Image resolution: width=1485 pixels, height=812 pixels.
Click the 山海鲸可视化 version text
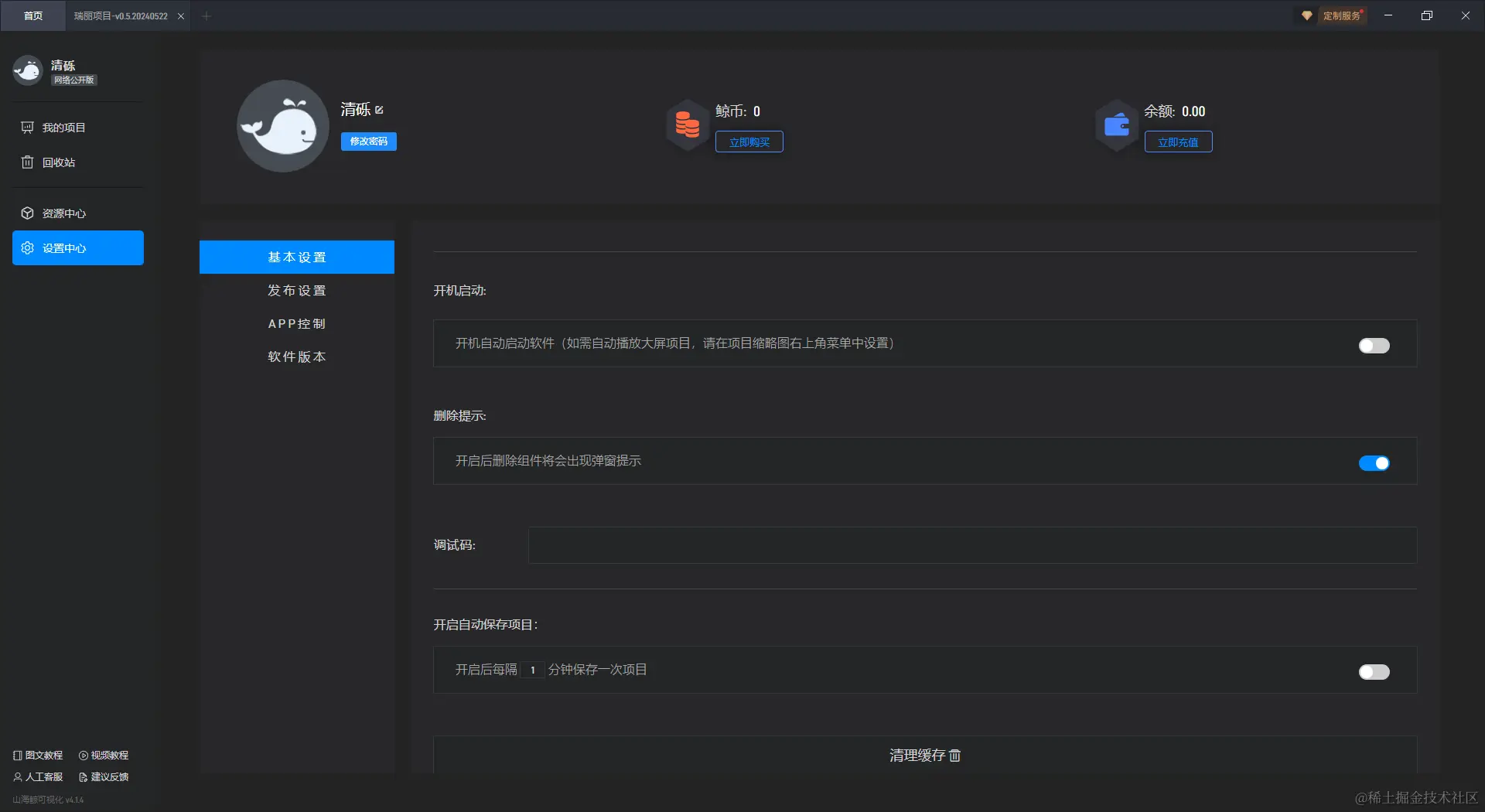(48, 800)
